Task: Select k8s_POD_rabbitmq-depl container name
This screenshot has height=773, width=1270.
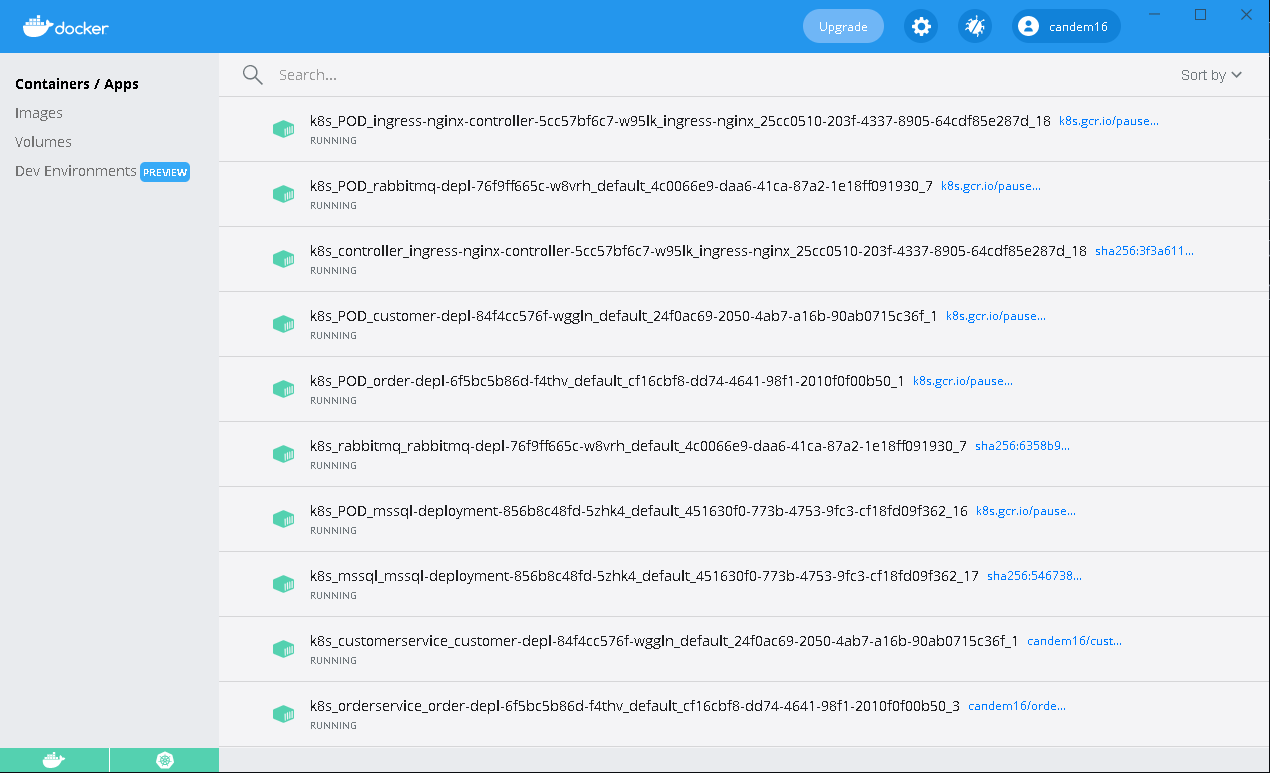Action: 621,186
